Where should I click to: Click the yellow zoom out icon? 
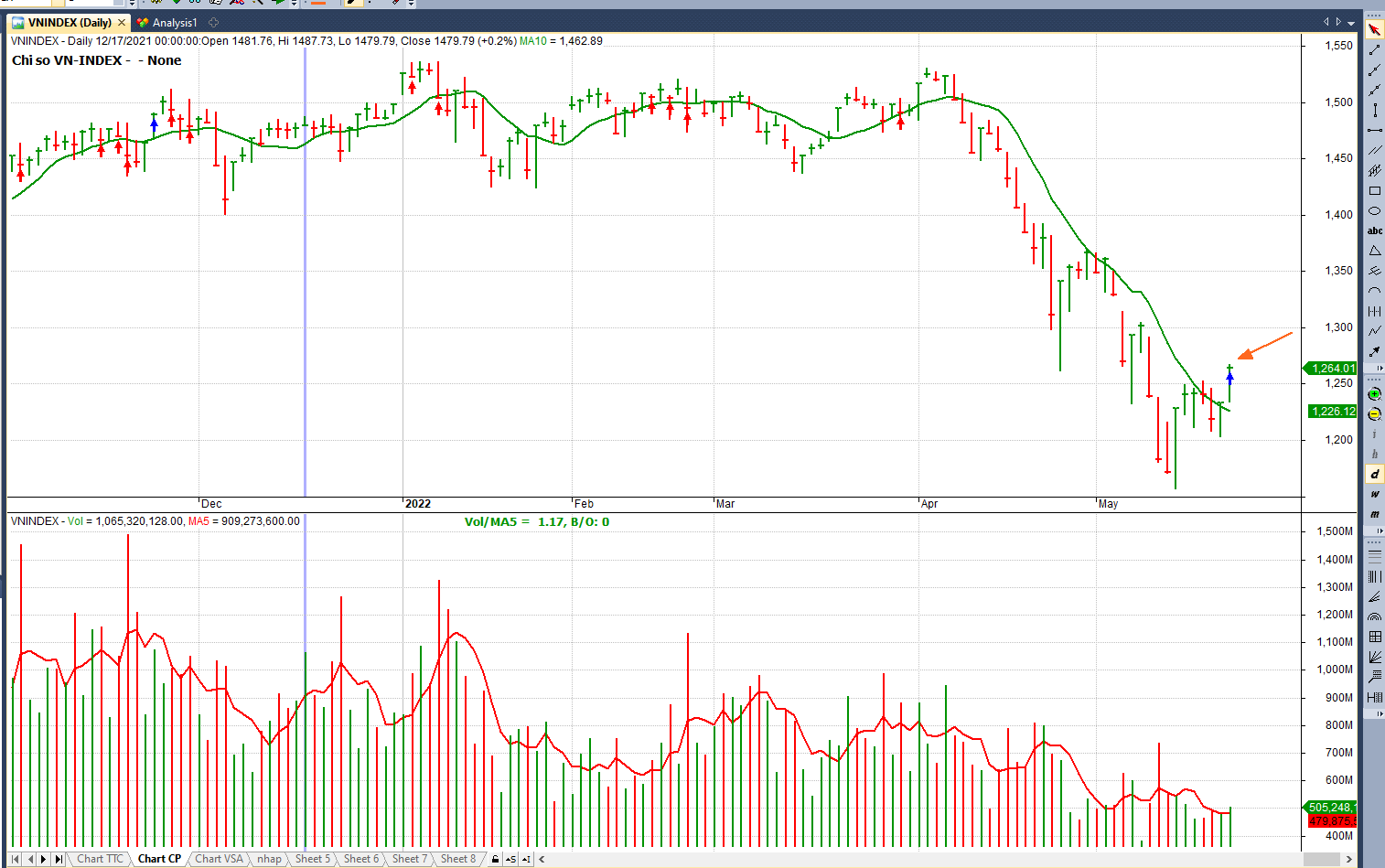[1374, 414]
